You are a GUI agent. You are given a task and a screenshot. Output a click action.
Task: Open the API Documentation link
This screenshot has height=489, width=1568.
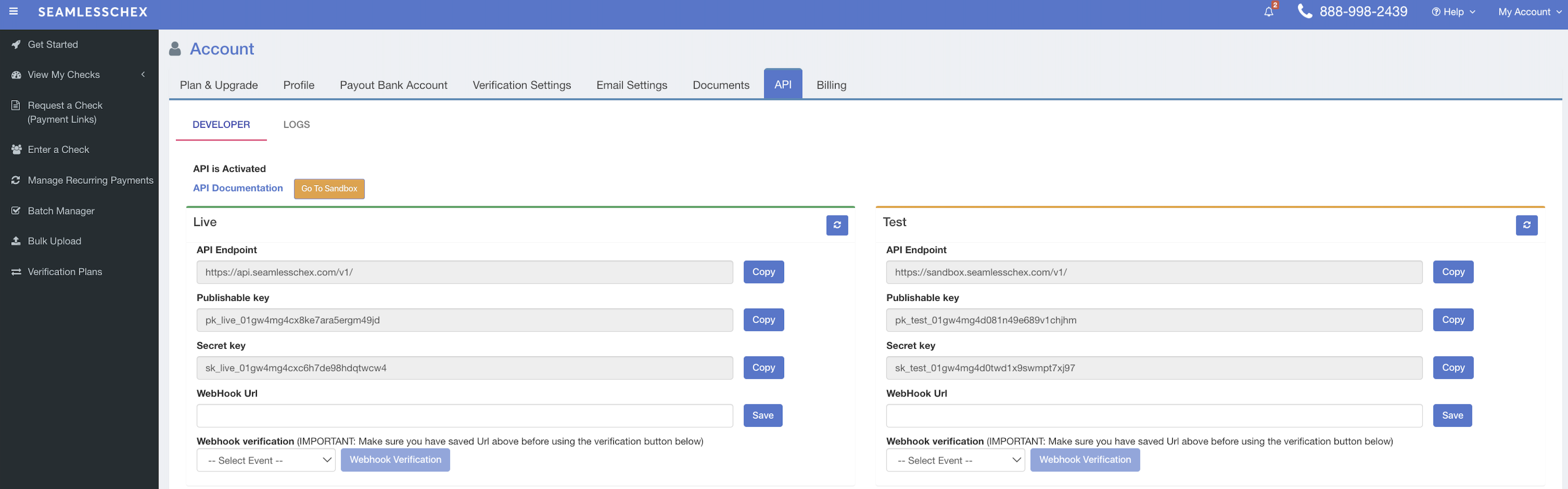238,188
